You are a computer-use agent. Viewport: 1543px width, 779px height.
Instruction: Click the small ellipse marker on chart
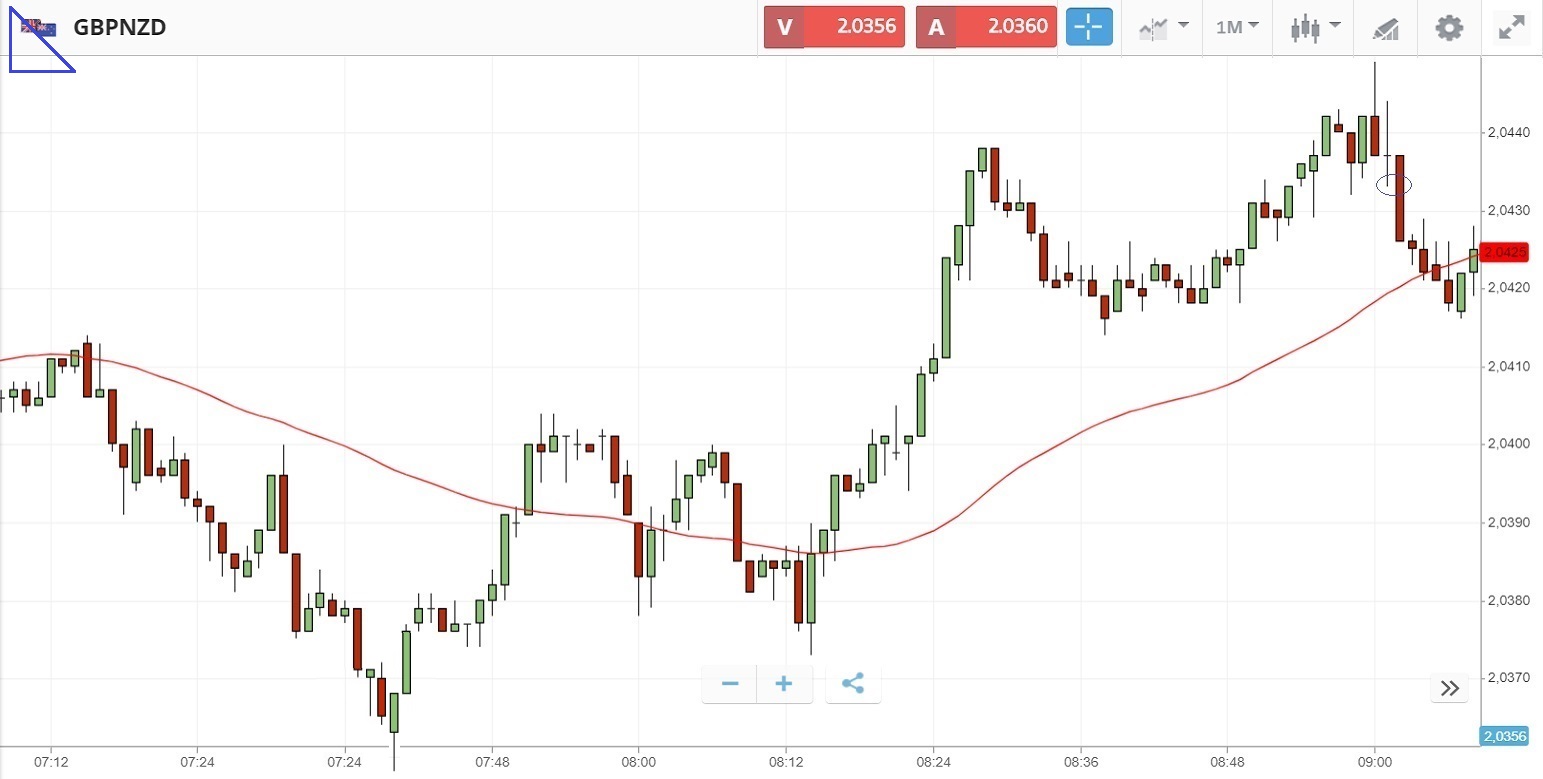coord(1394,184)
